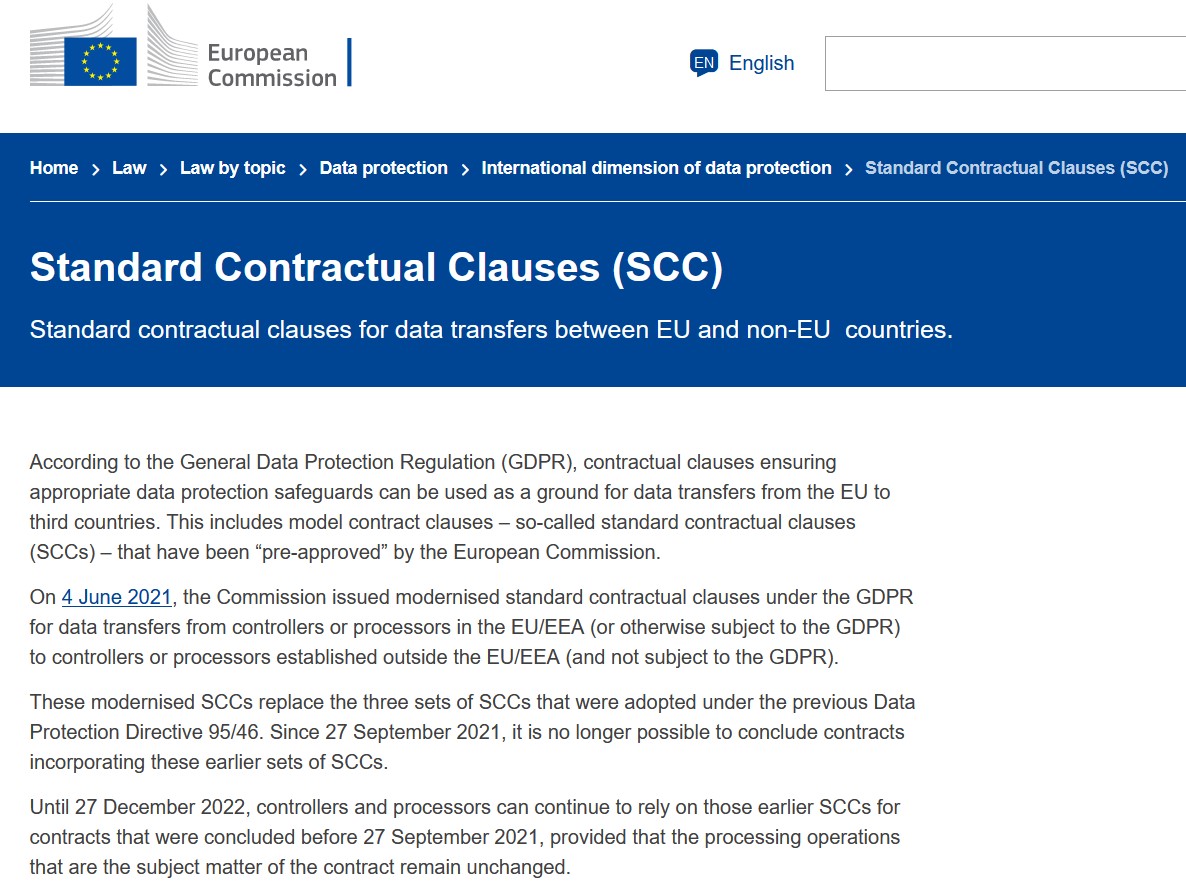Open the Law breadcrumb link
The width and height of the screenshot is (1186, 896).
click(x=129, y=168)
